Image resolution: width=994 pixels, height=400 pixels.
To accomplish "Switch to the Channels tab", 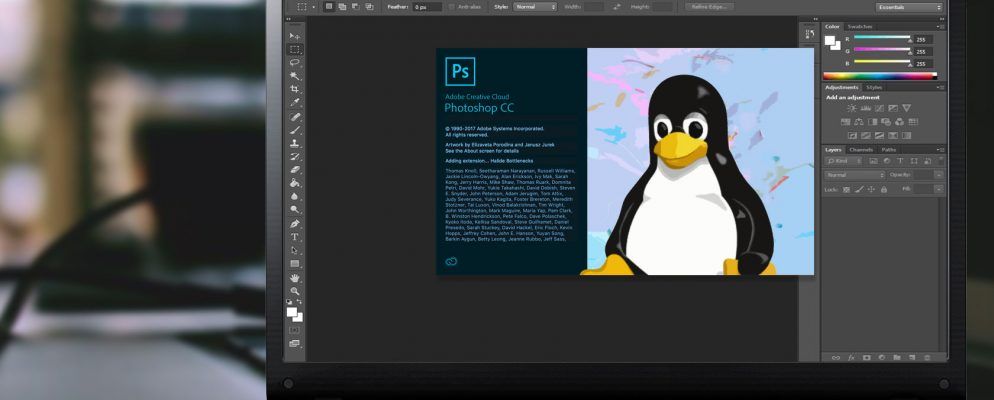I will [861, 150].
